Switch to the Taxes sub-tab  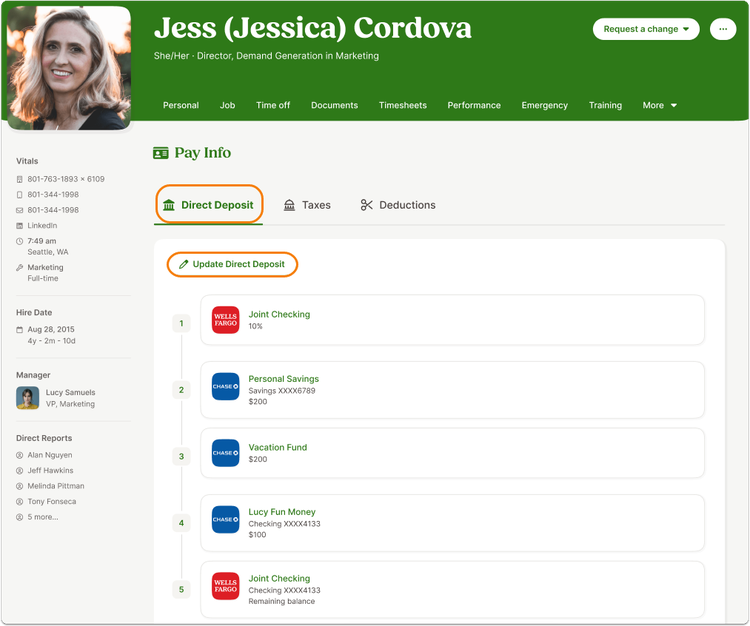click(307, 205)
